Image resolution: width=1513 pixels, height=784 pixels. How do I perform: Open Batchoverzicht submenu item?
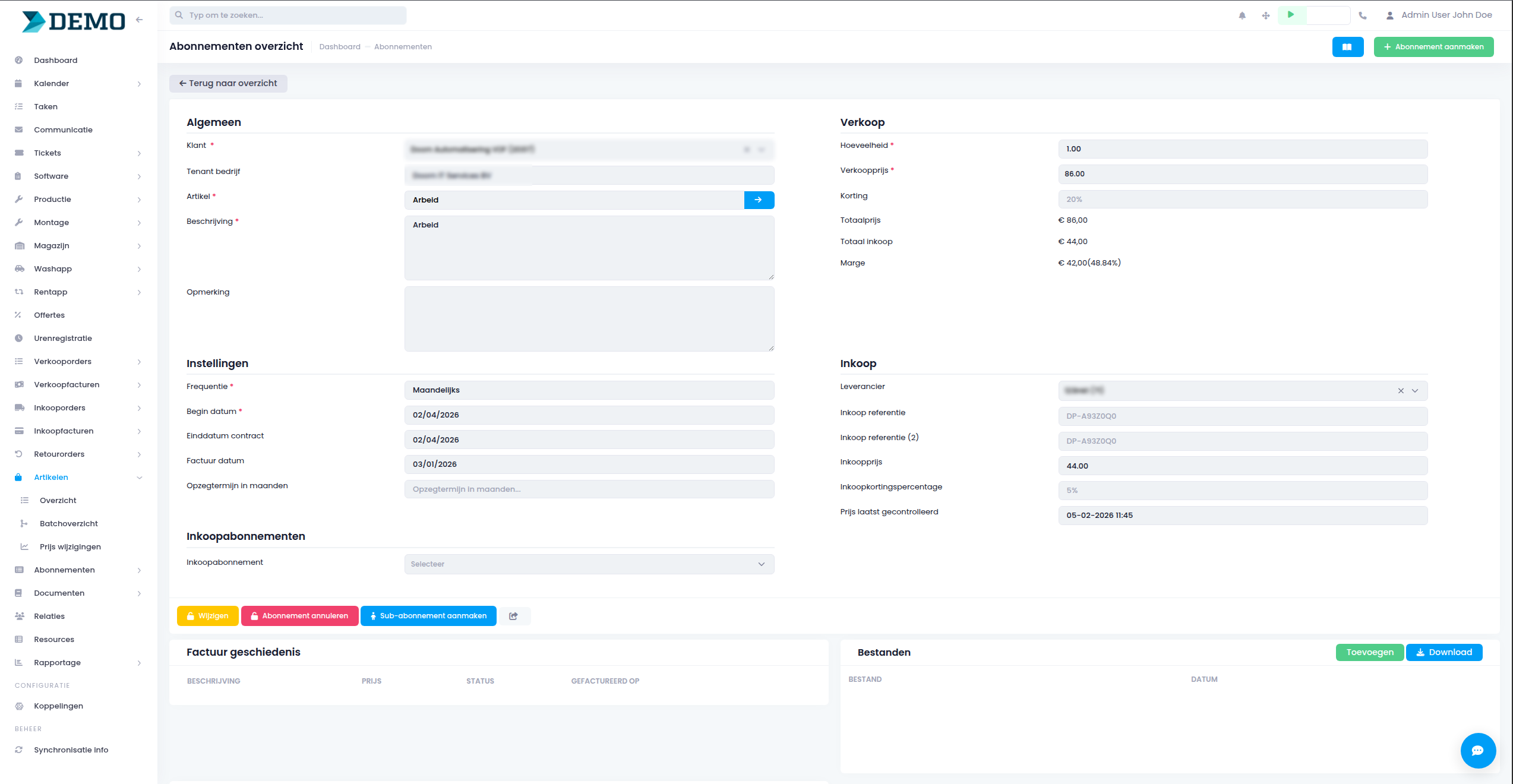tap(69, 524)
